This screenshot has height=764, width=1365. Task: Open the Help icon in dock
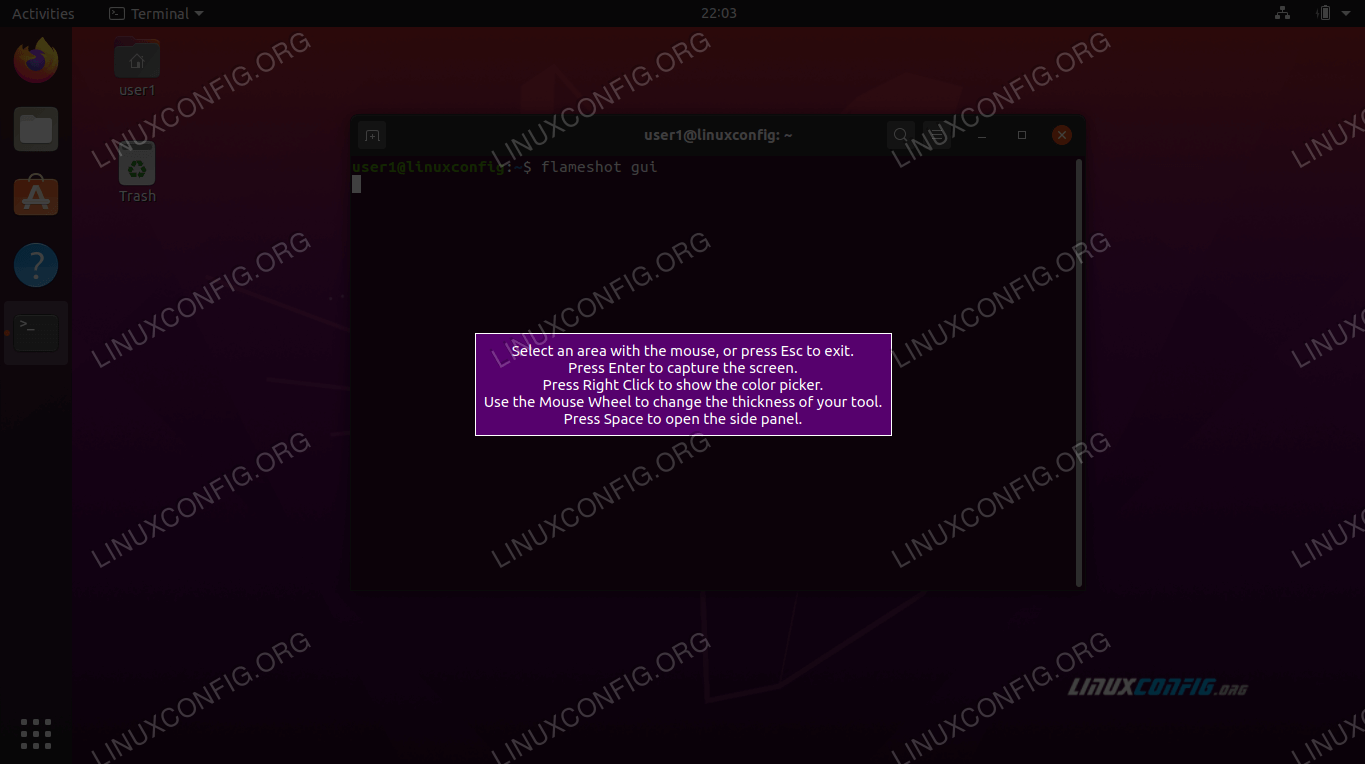36,265
